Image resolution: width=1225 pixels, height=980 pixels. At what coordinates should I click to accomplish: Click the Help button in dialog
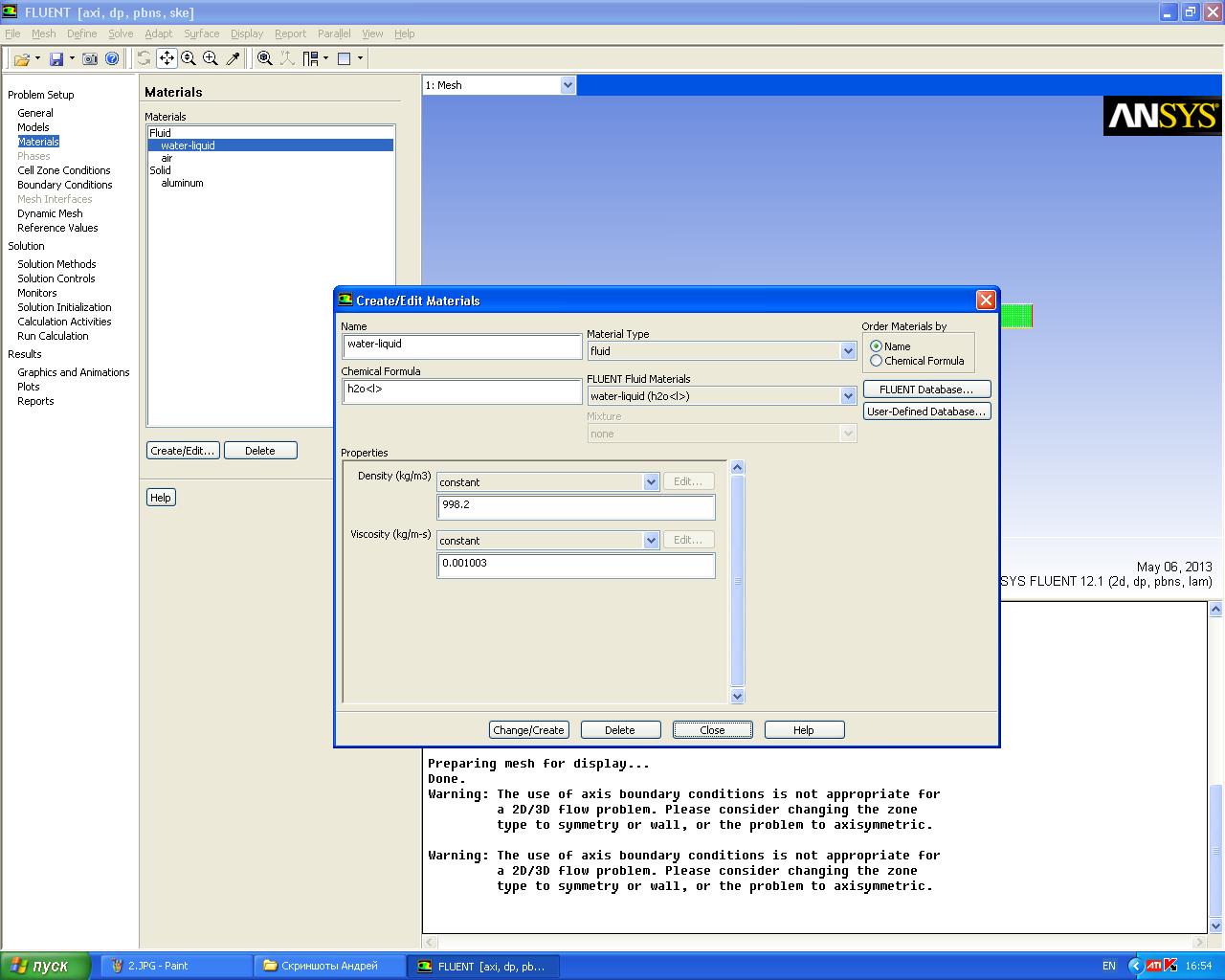[x=804, y=730]
